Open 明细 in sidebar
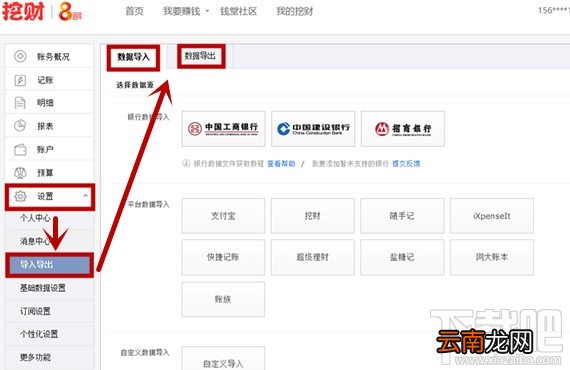Viewport: 570px width, 370px height. pyautogui.click(x=49, y=103)
